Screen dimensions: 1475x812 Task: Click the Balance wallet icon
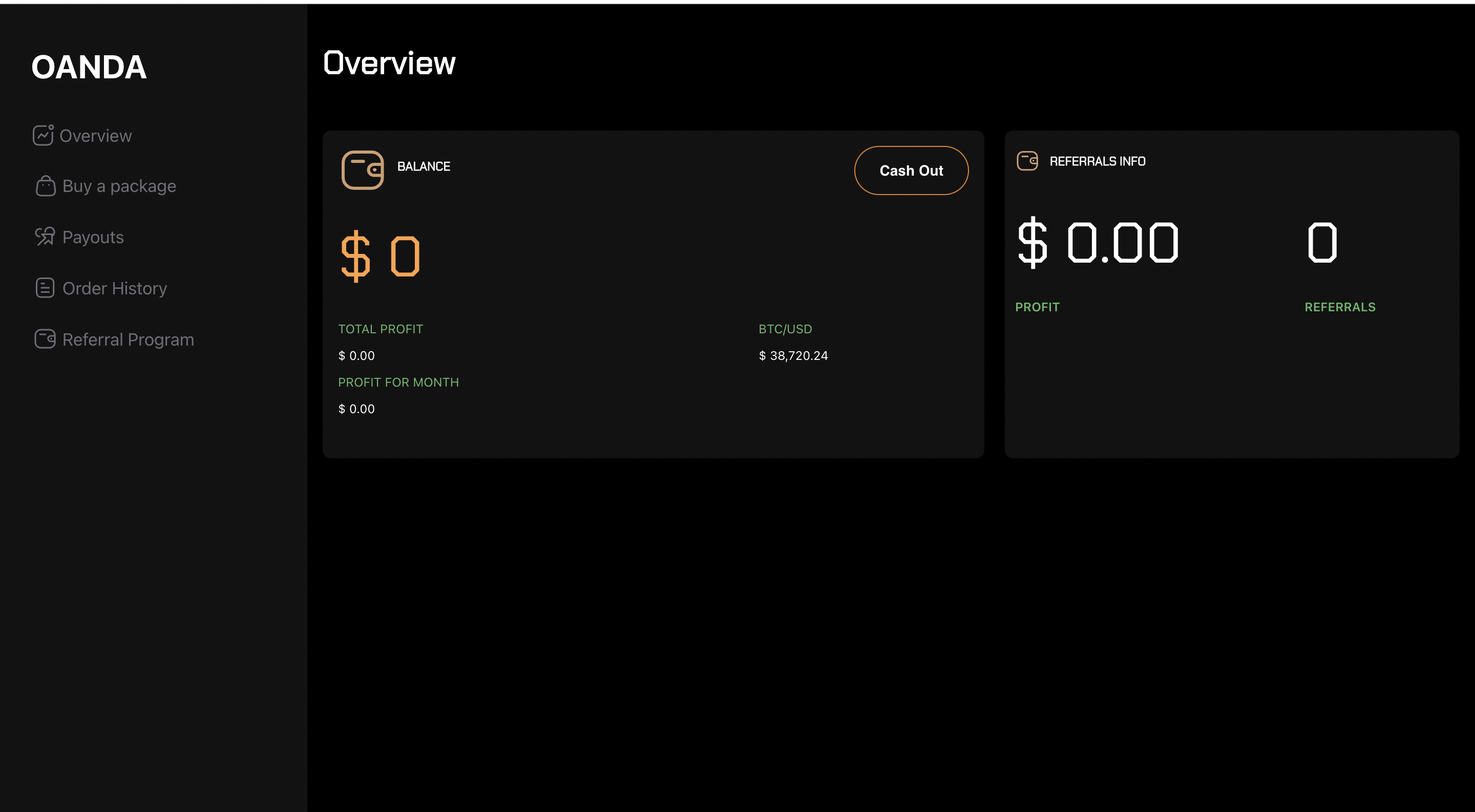point(363,170)
